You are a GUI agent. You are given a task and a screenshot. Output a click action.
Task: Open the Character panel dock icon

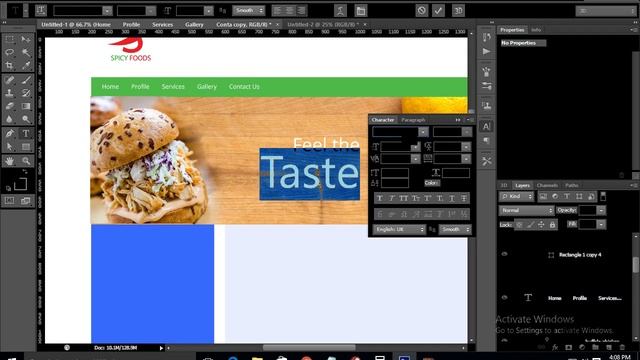pos(486,127)
